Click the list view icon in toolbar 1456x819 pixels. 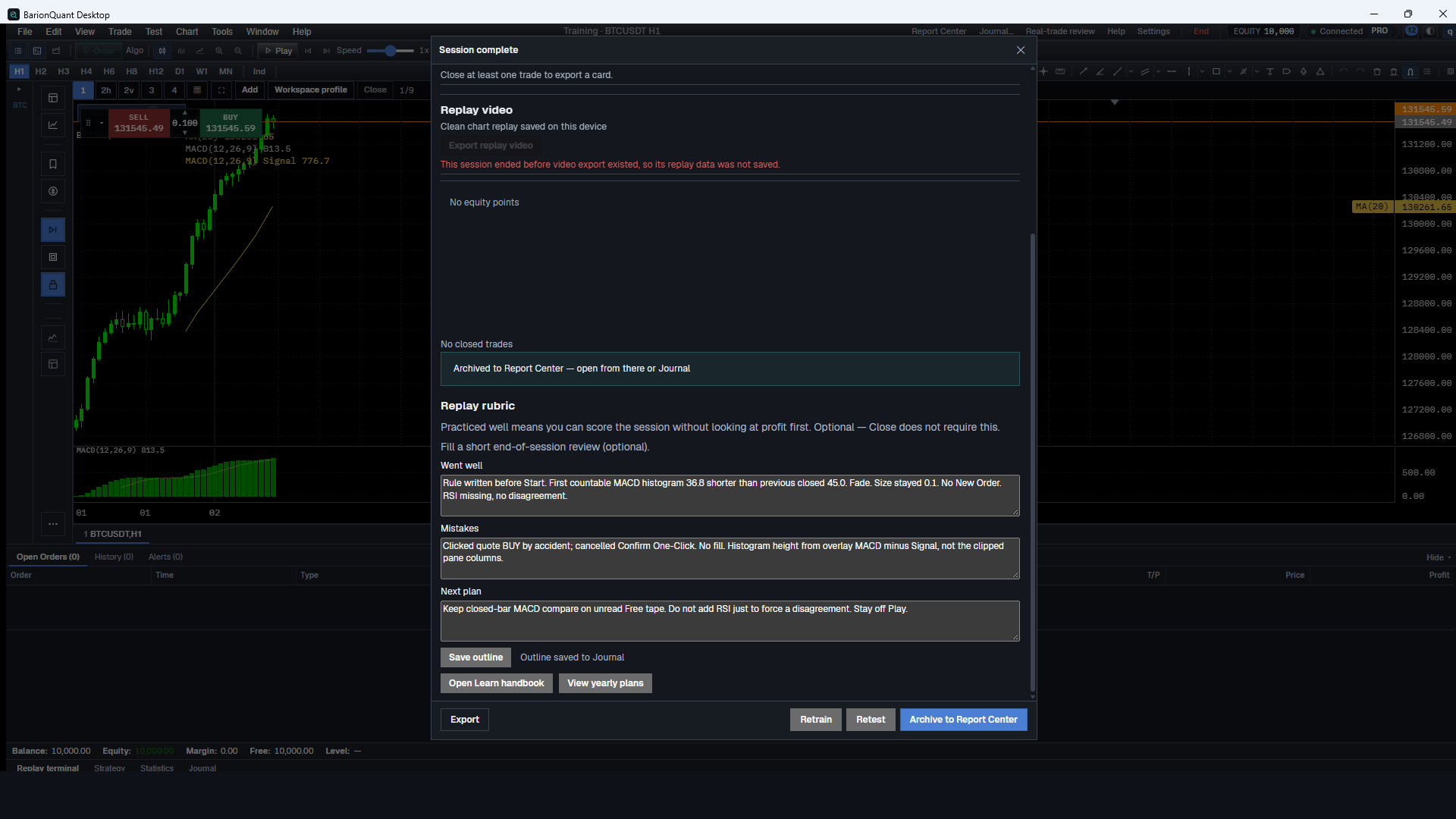tap(18, 51)
